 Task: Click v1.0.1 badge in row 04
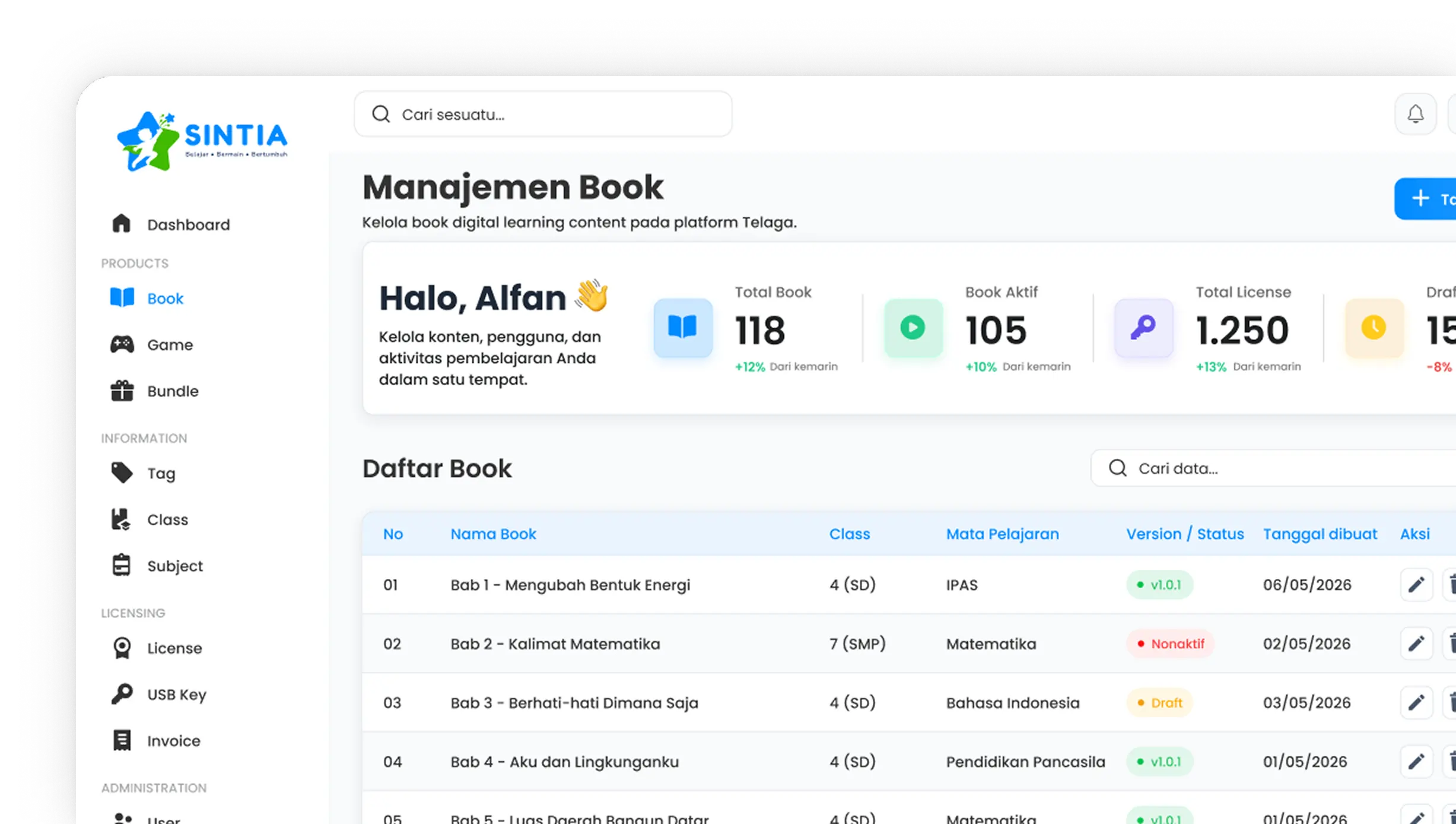[x=1159, y=761]
